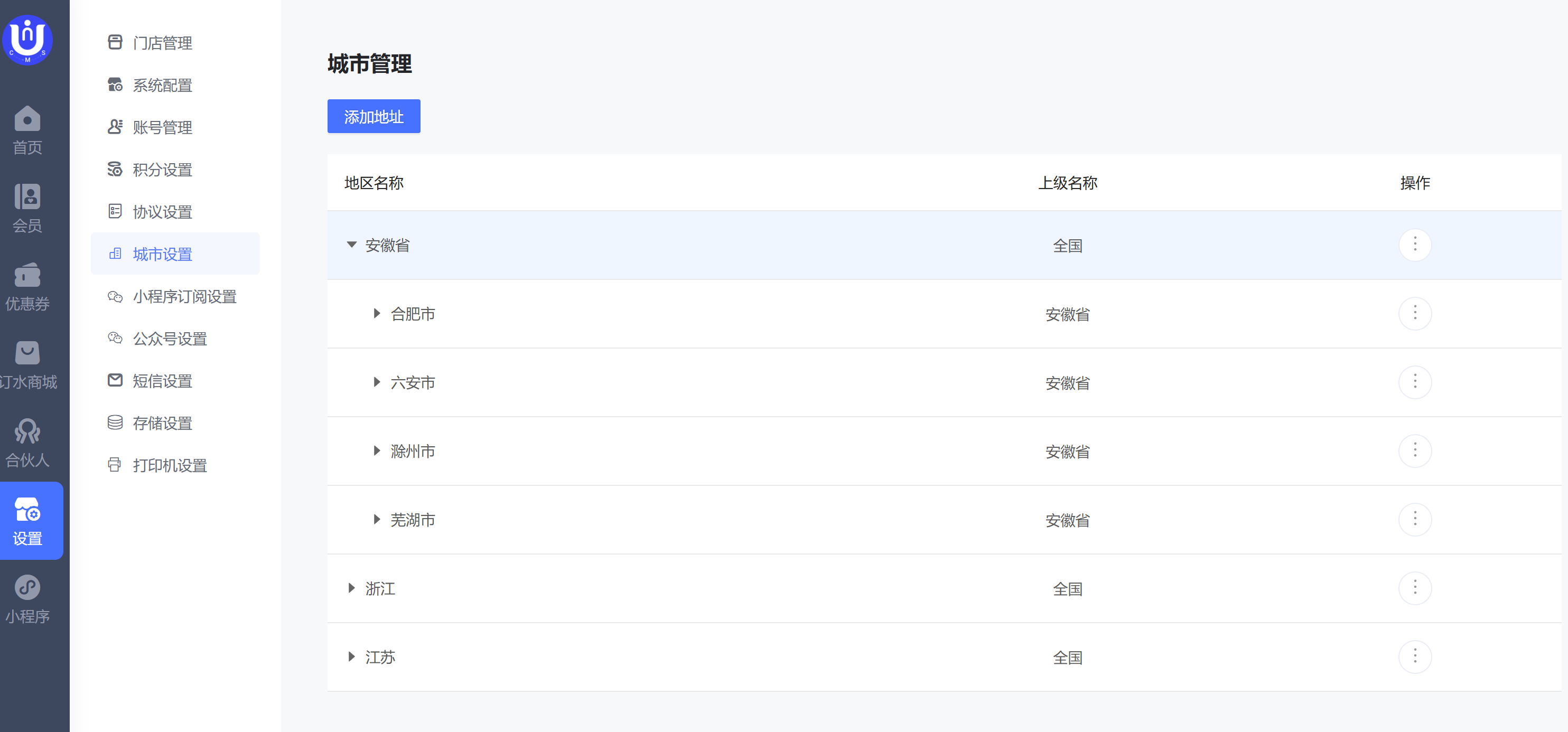This screenshot has height=732, width=1568.
Task: Click the CMS logo icon
Action: click(27, 40)
